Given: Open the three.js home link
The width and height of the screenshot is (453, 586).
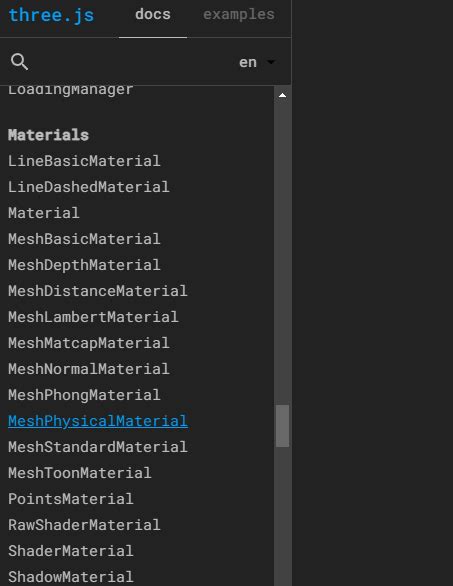Looking at the screenshot, I should click(x=51, y=15).
